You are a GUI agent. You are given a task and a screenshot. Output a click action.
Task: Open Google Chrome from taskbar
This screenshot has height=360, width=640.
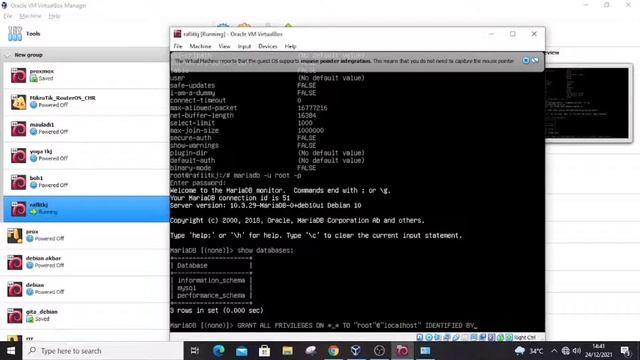[x=333, y=351]
